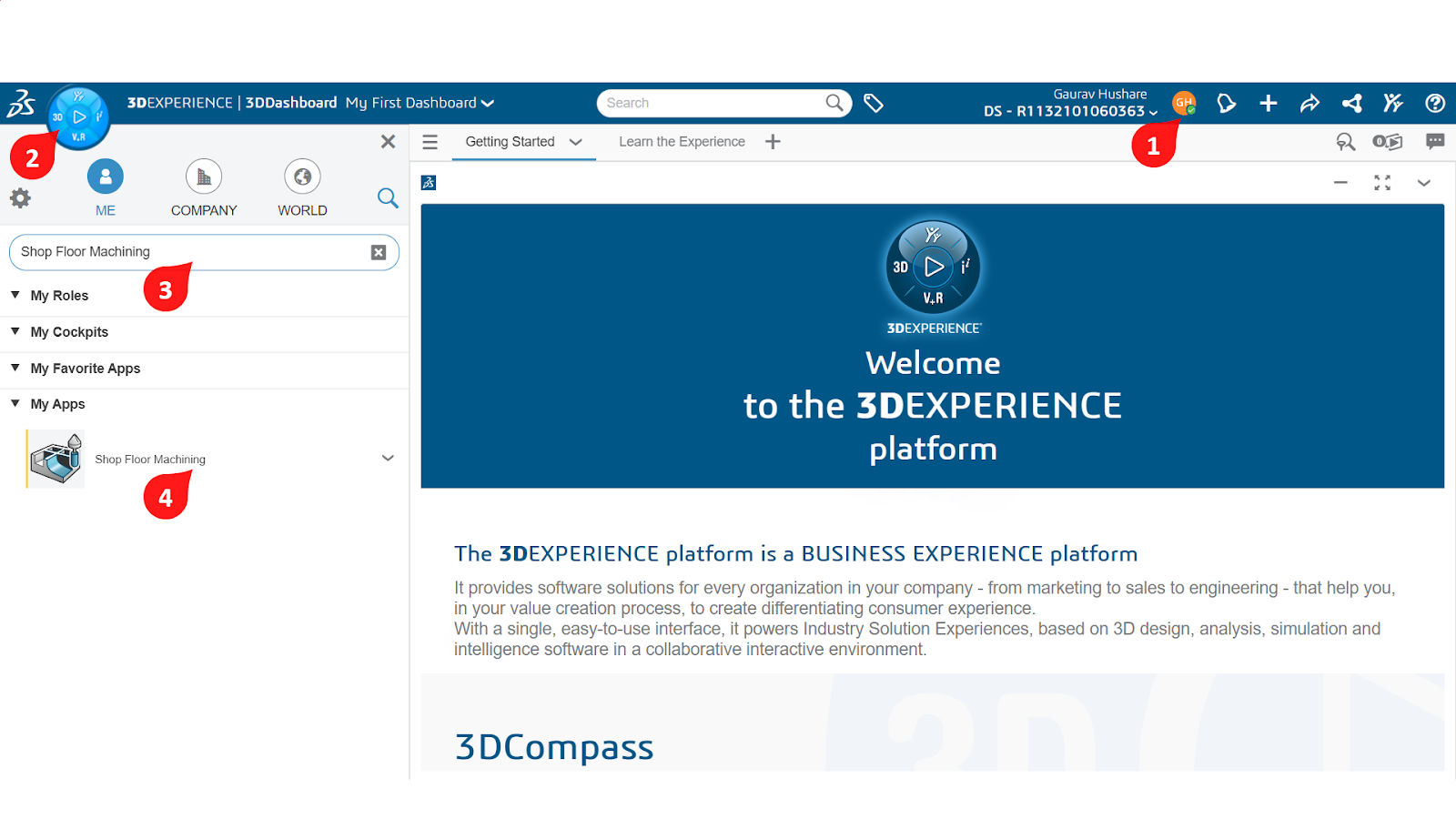The width and height of the screenshot is (1456, 819).
Task: Launch the Shop Floor Machining app icon
Action: (x=56, y=459)
